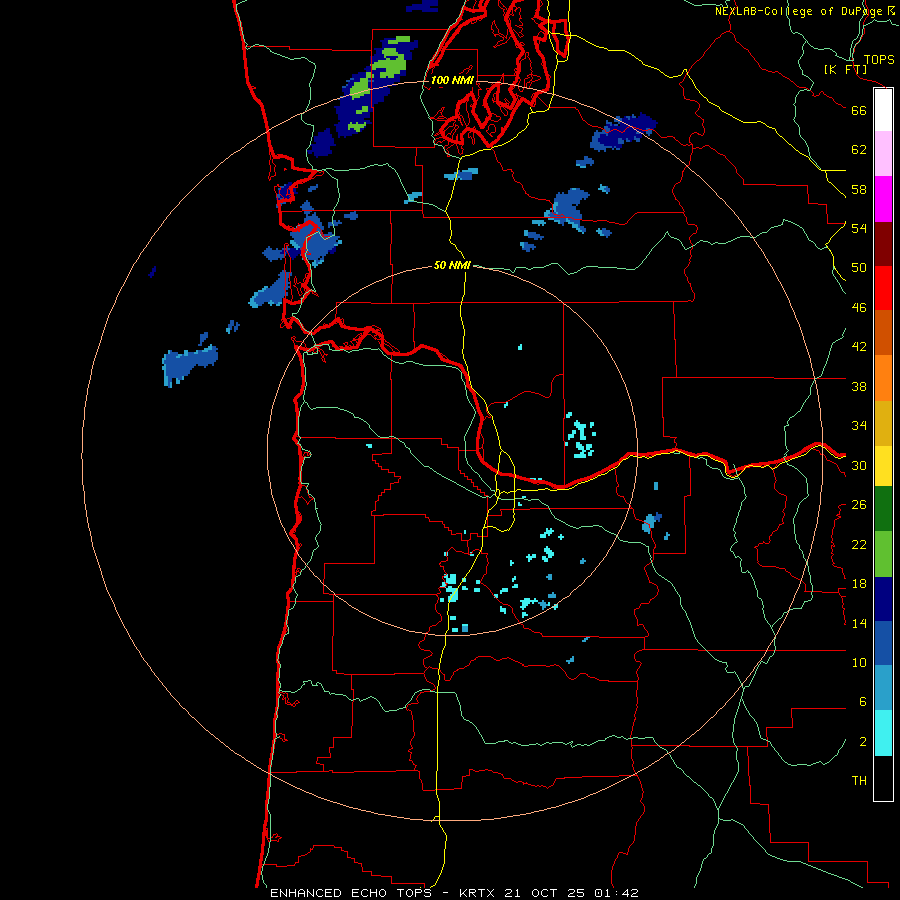Select the cyan legend swatch
This screenshot has width=900, height=900.
click(x=883, y=734)
